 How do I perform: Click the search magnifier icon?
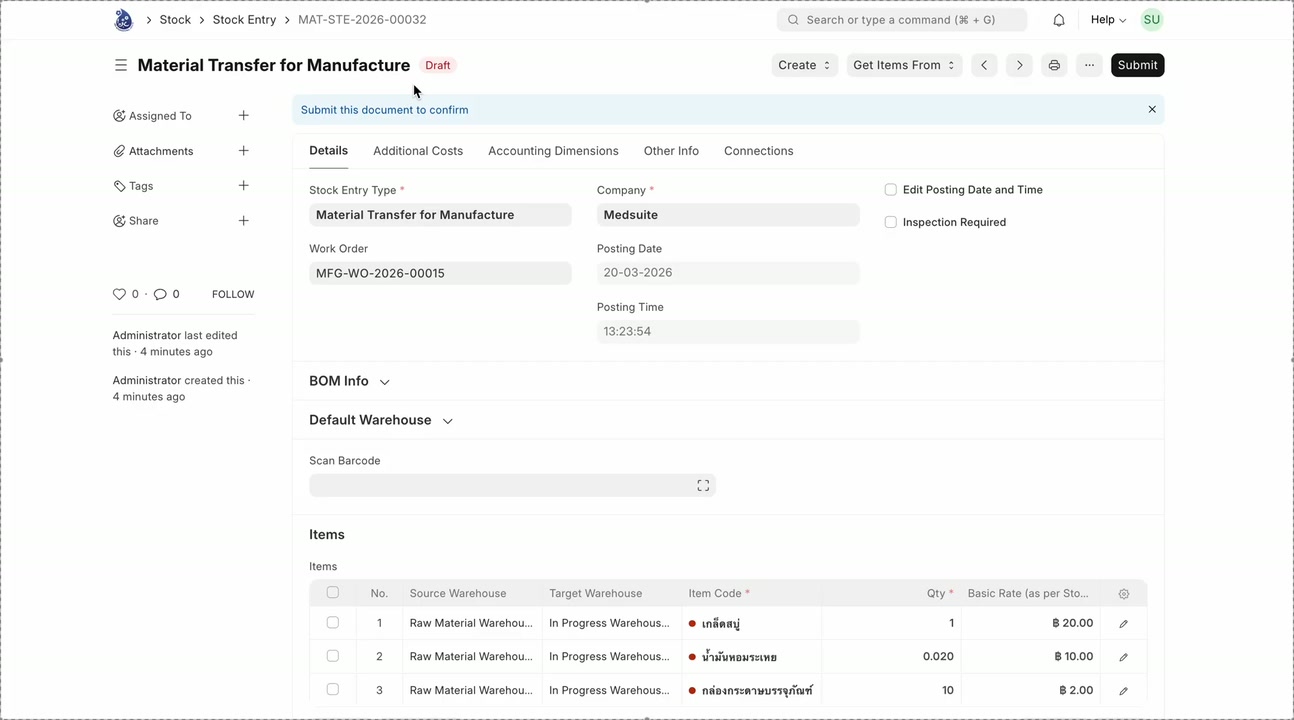tap(793, 20)
